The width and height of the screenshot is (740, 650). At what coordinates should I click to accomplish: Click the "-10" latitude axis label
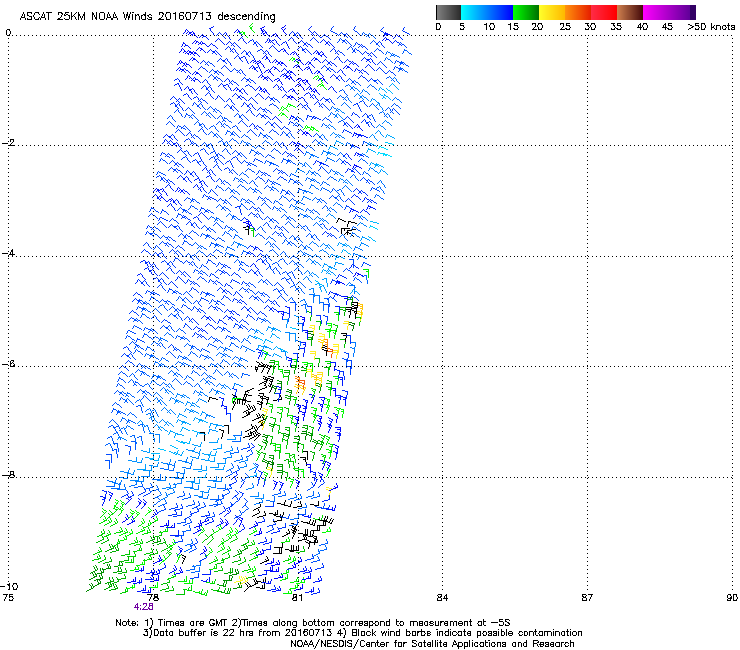[9, 587]
